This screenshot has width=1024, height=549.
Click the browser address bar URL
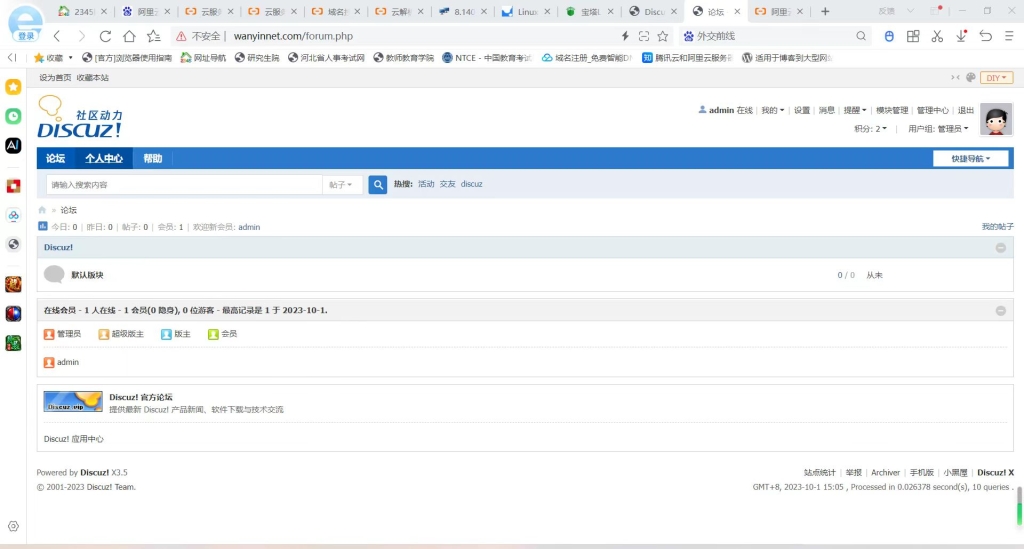point(293,36)
